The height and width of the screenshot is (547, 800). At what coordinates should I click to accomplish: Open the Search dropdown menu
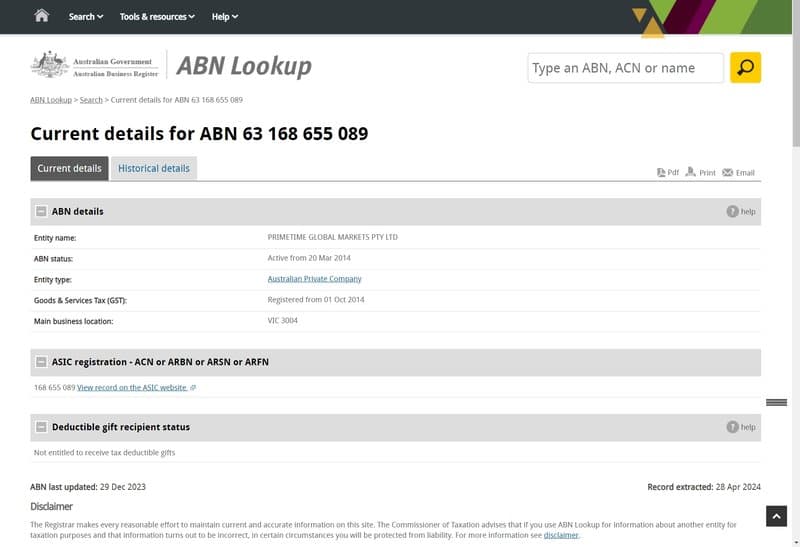(x=85, y=16)
